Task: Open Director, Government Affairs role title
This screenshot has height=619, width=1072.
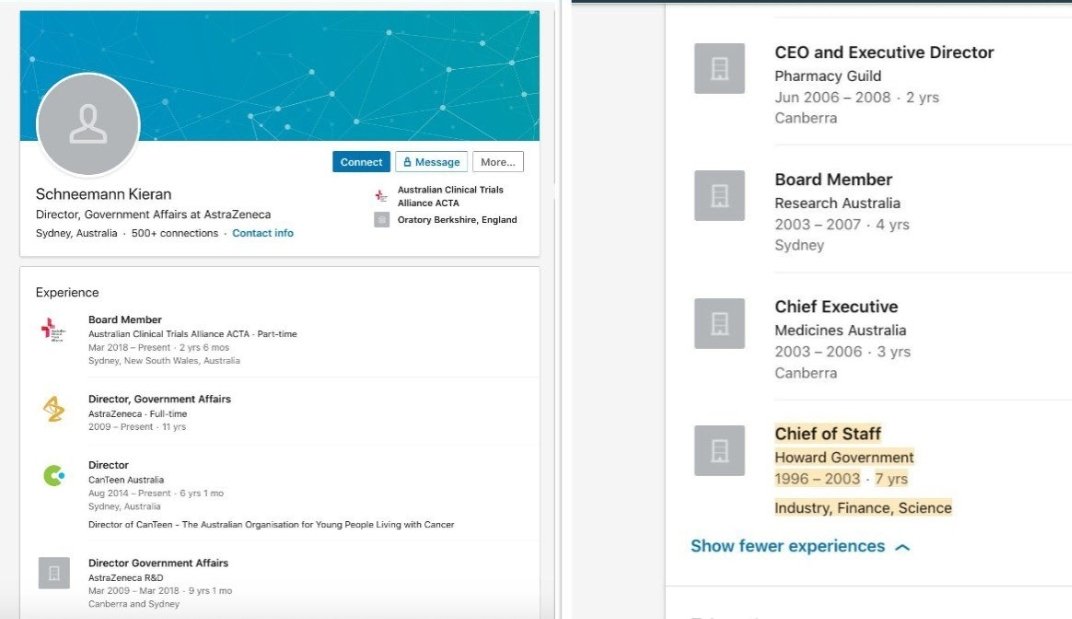Action: coord(159,399)
